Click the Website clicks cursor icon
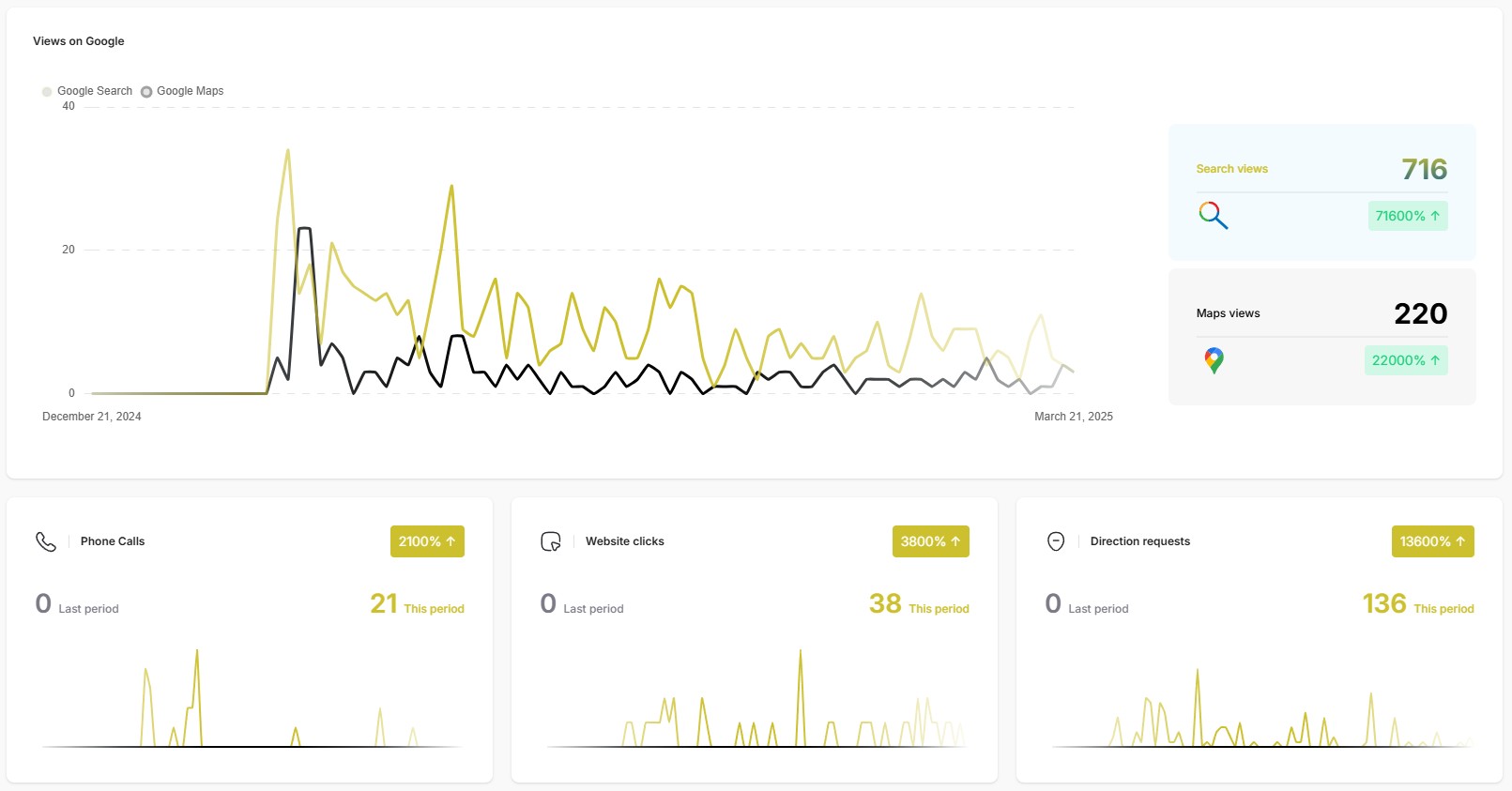The image size is (1512, 791). point(551,541)
